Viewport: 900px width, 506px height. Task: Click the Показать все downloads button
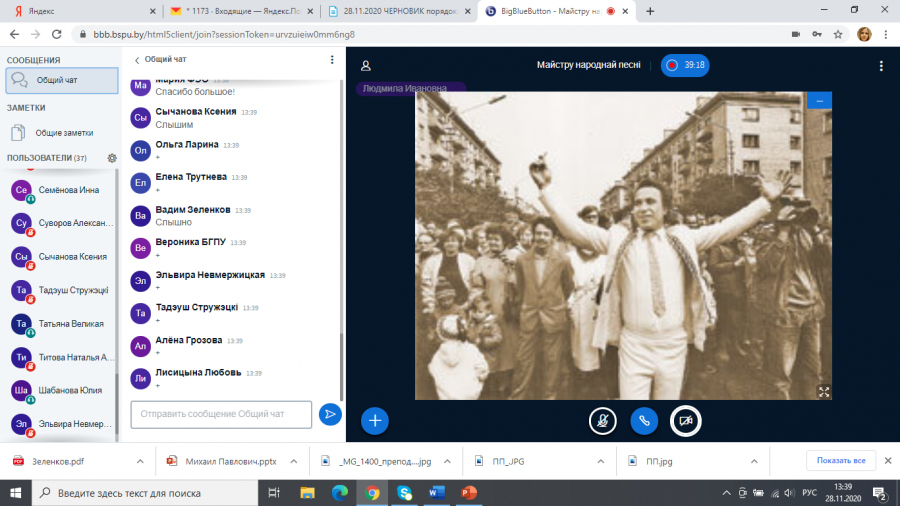coord(841,461)
